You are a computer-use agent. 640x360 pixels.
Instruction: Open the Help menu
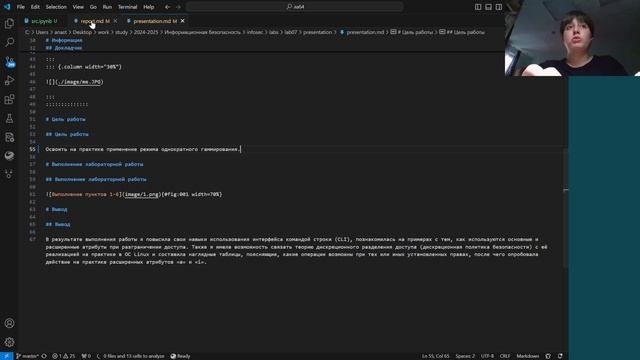pyautogui.click(x=149, y=7)
